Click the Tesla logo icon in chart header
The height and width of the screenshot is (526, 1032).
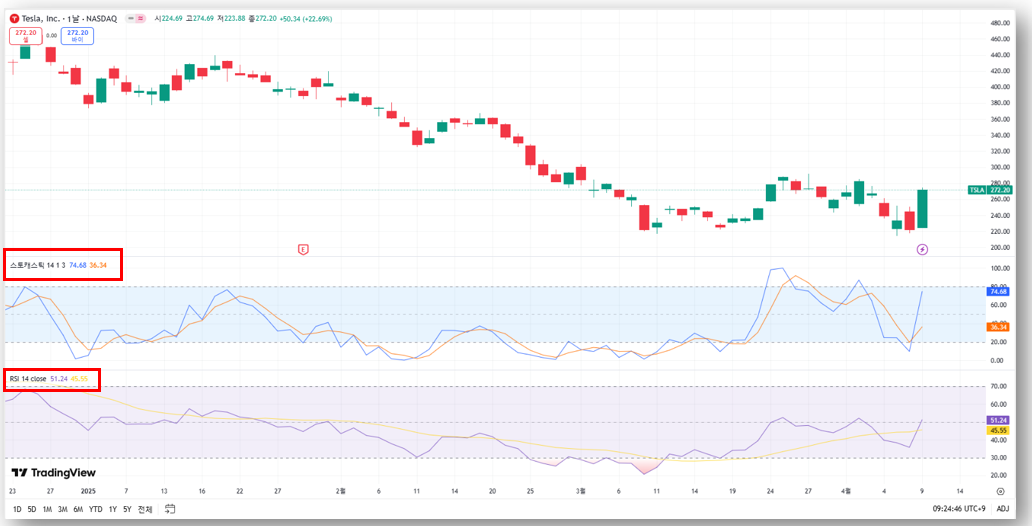pyautogui.click(x=15, y=19)
